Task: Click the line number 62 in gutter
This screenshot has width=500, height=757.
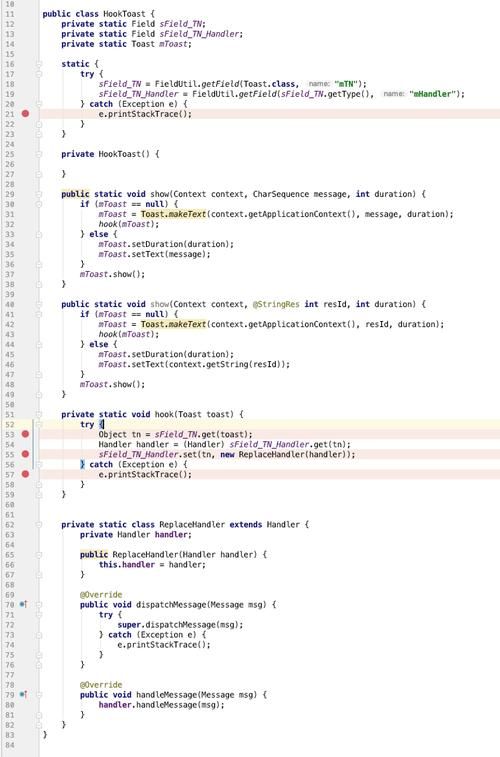Action: (x=10, y=524)
